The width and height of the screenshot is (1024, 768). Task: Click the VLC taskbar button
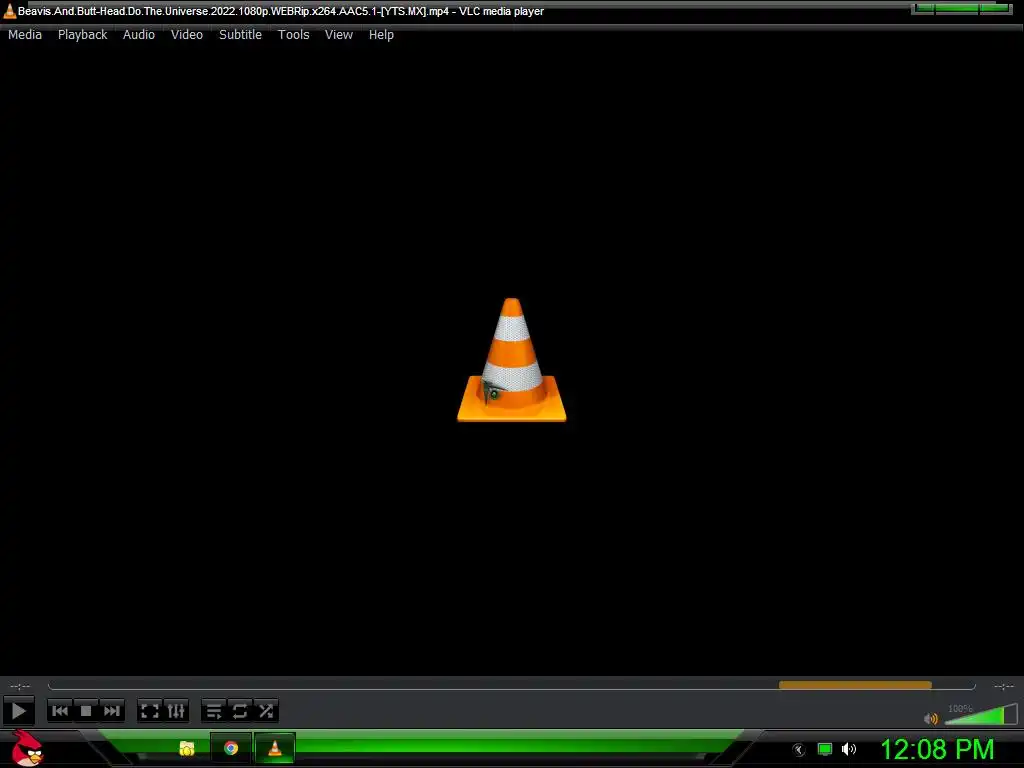point(274,748)
